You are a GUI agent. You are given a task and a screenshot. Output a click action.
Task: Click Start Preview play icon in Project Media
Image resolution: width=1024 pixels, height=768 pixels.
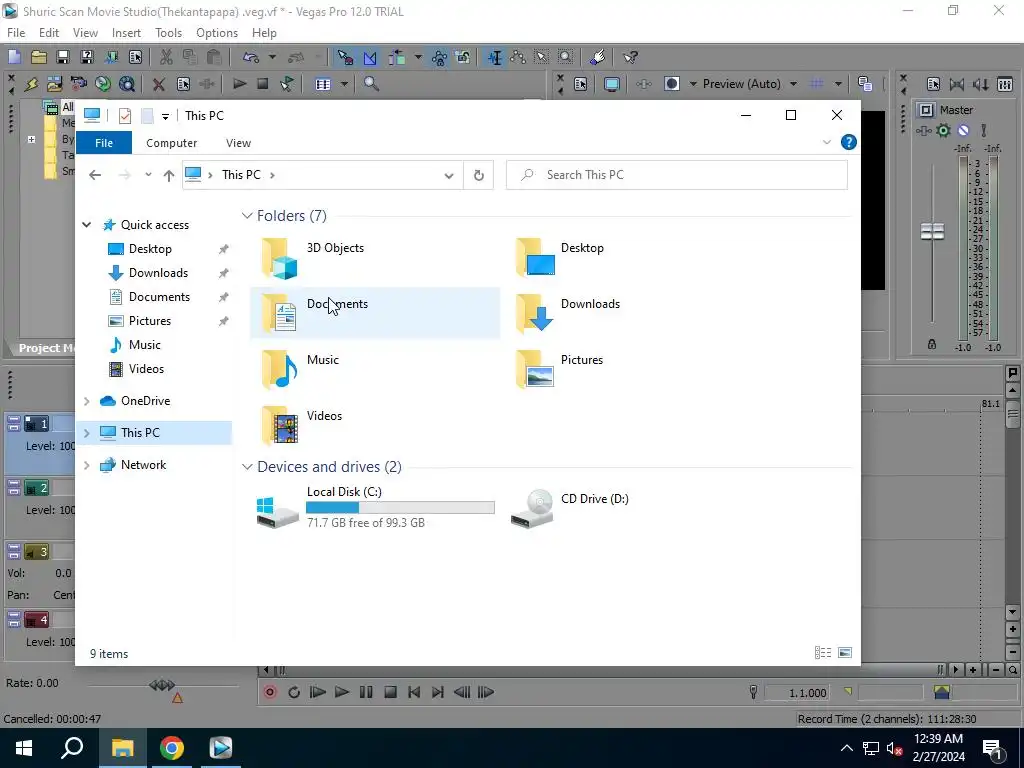pos(240,84)
